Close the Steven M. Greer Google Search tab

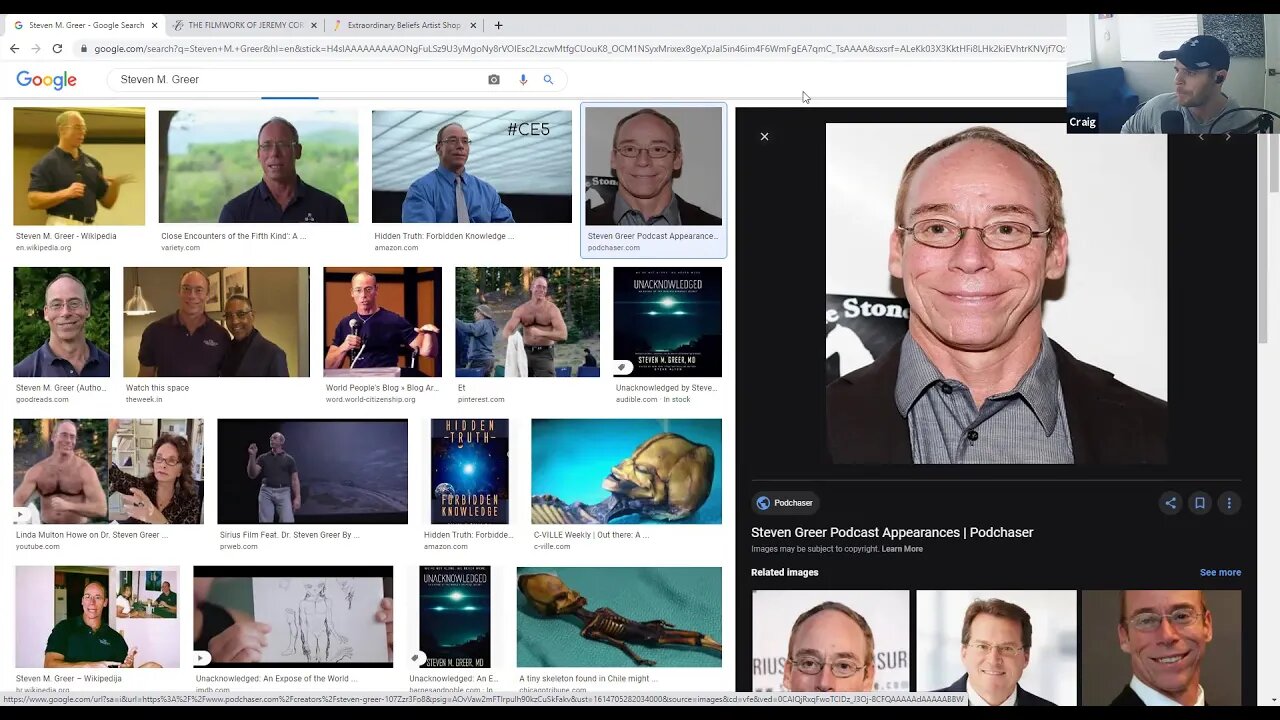154,25
